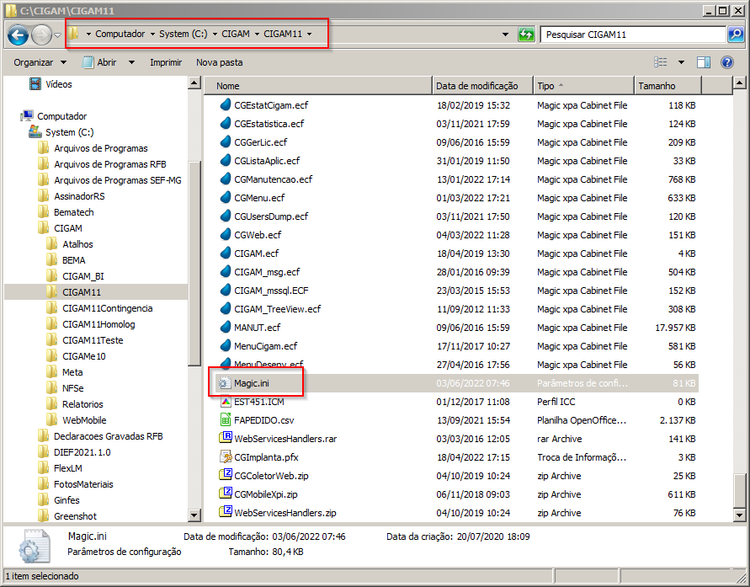
Task: Select the CGEstatCigam.ecf file icon
Action: click(225, 105)
